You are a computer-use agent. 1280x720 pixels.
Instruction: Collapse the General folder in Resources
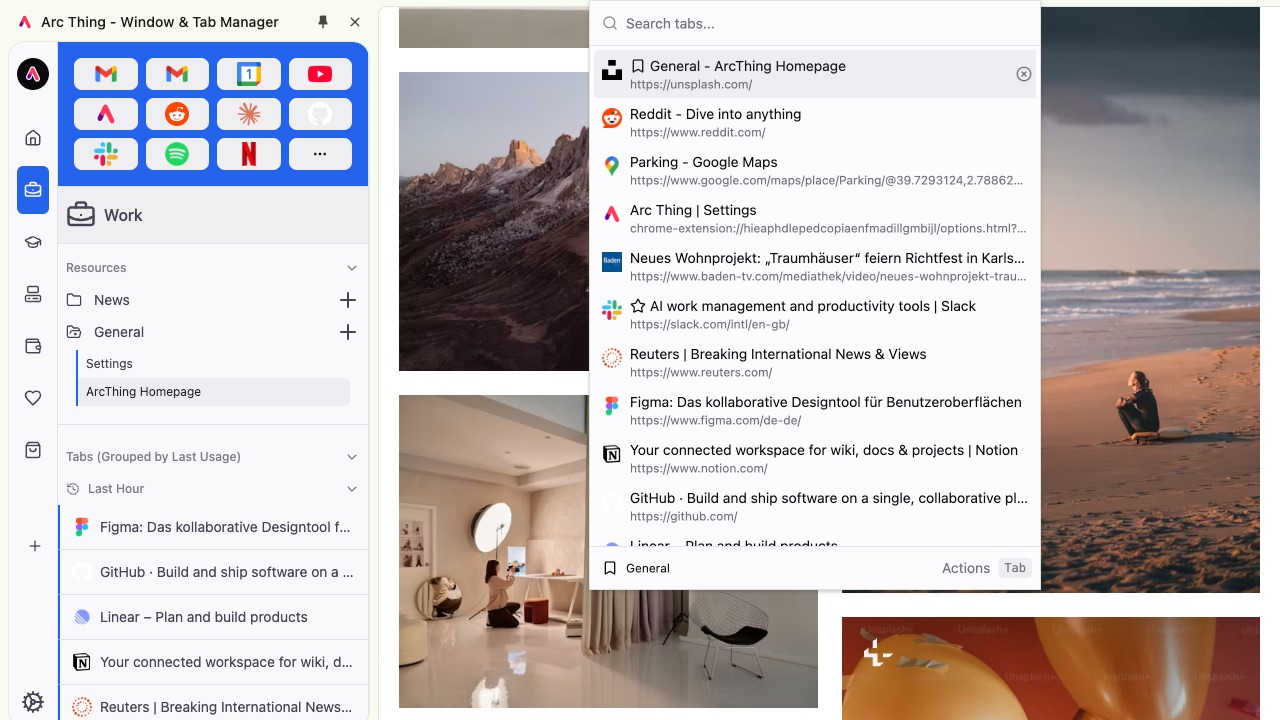tap(105, 332)
